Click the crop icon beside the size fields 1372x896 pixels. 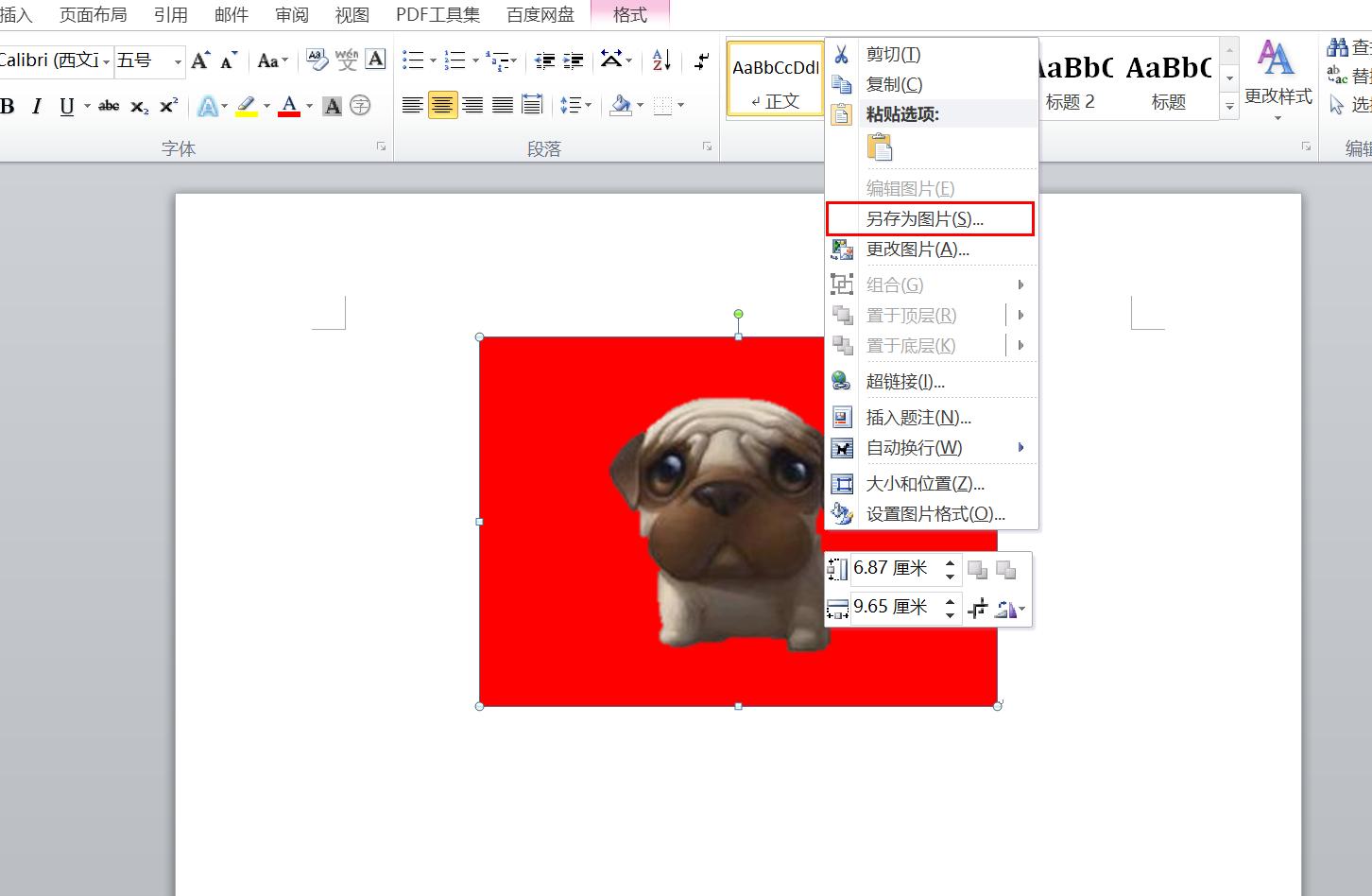pos(978,608)
